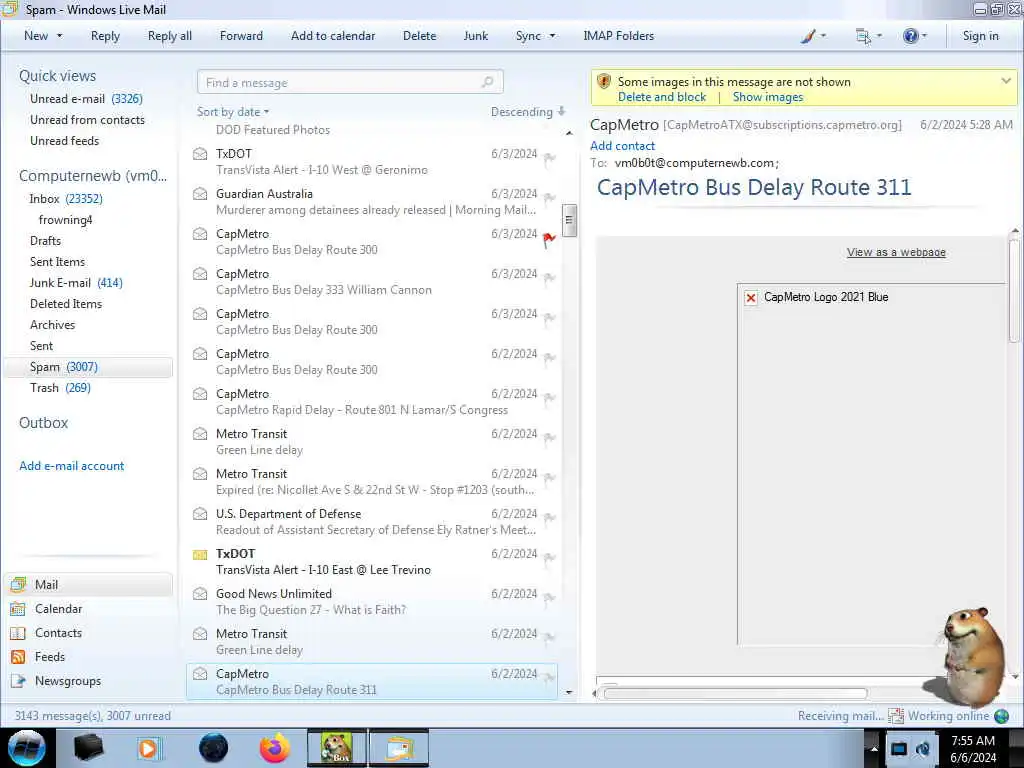1024x768 pixels.
Task: Switch to Contacts view
Action: coord(58,633)
